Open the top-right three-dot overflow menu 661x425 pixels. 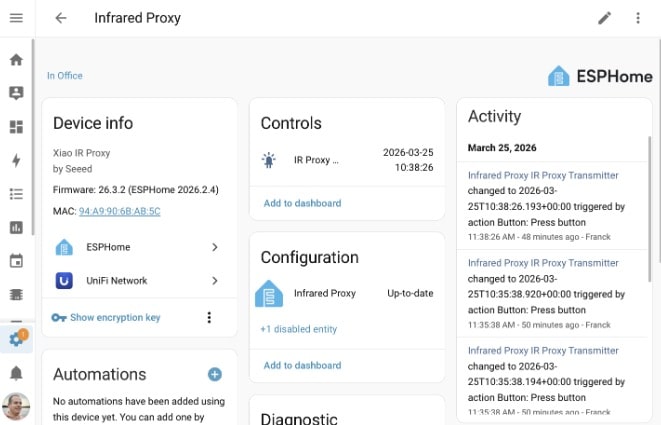pos(638,18)
